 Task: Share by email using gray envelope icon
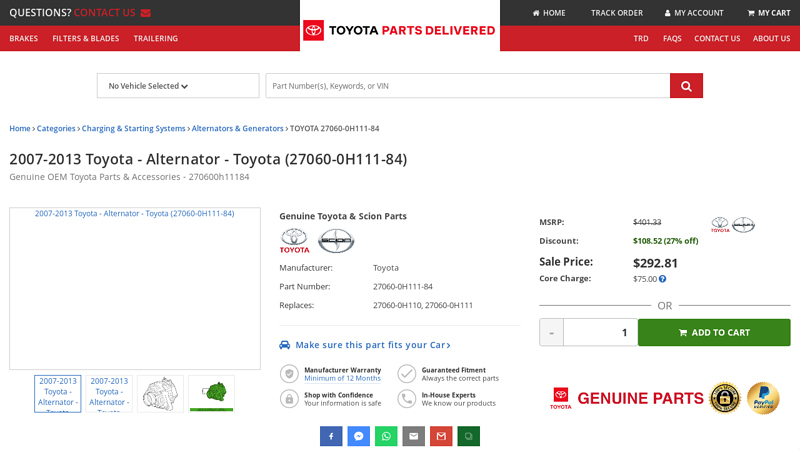pos(414,436)
